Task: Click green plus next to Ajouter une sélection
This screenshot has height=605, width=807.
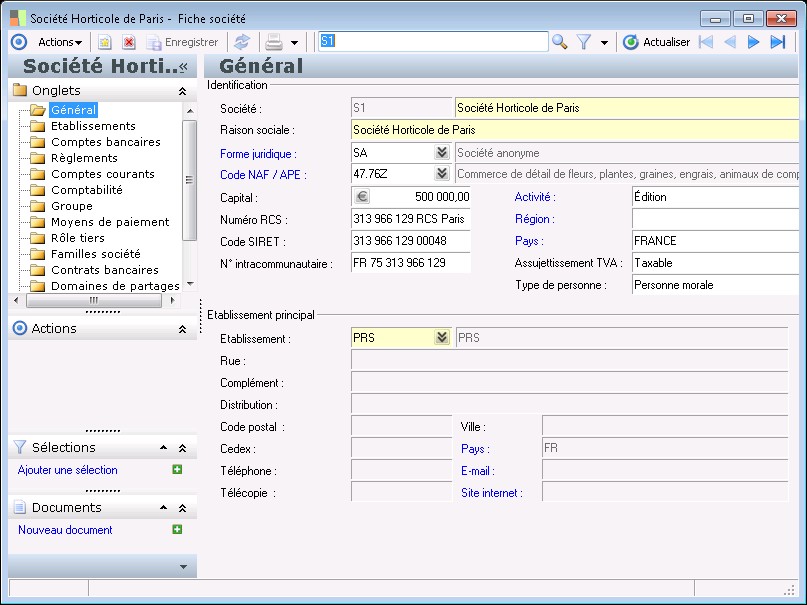Action: point(177,470)
